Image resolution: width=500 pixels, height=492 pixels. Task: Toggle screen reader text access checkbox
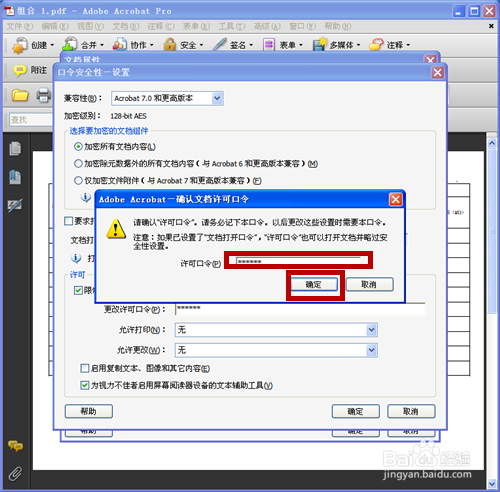click(85, 385)
